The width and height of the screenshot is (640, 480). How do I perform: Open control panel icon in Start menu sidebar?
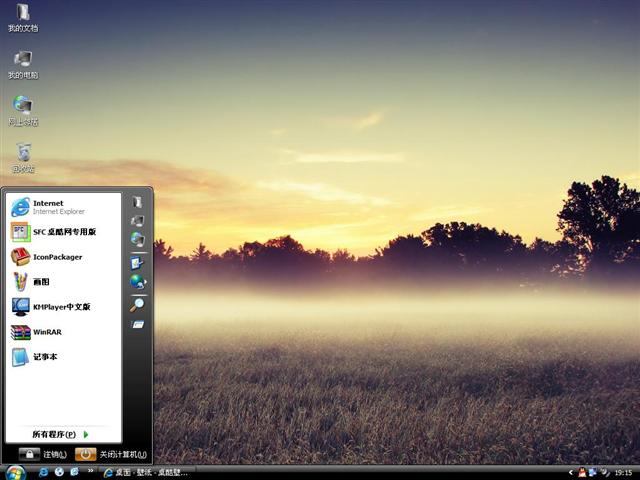pos(137,263)
